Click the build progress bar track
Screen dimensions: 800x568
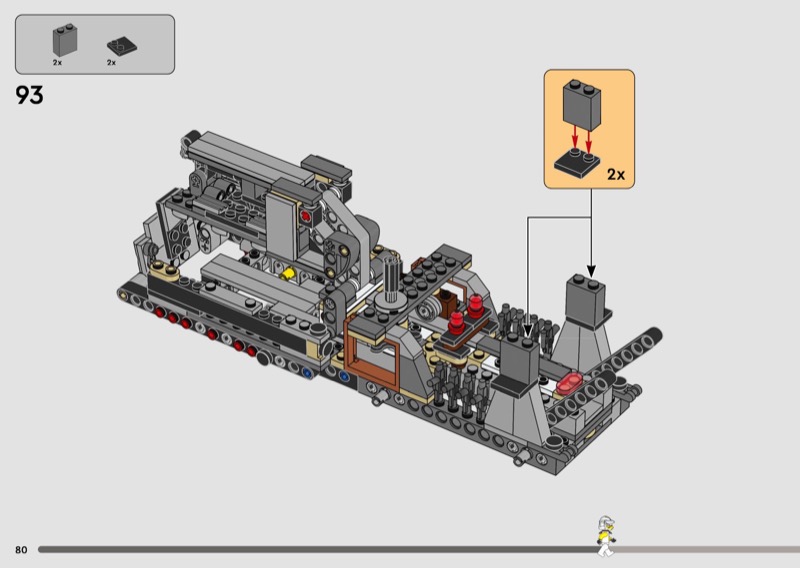point(300,549)
